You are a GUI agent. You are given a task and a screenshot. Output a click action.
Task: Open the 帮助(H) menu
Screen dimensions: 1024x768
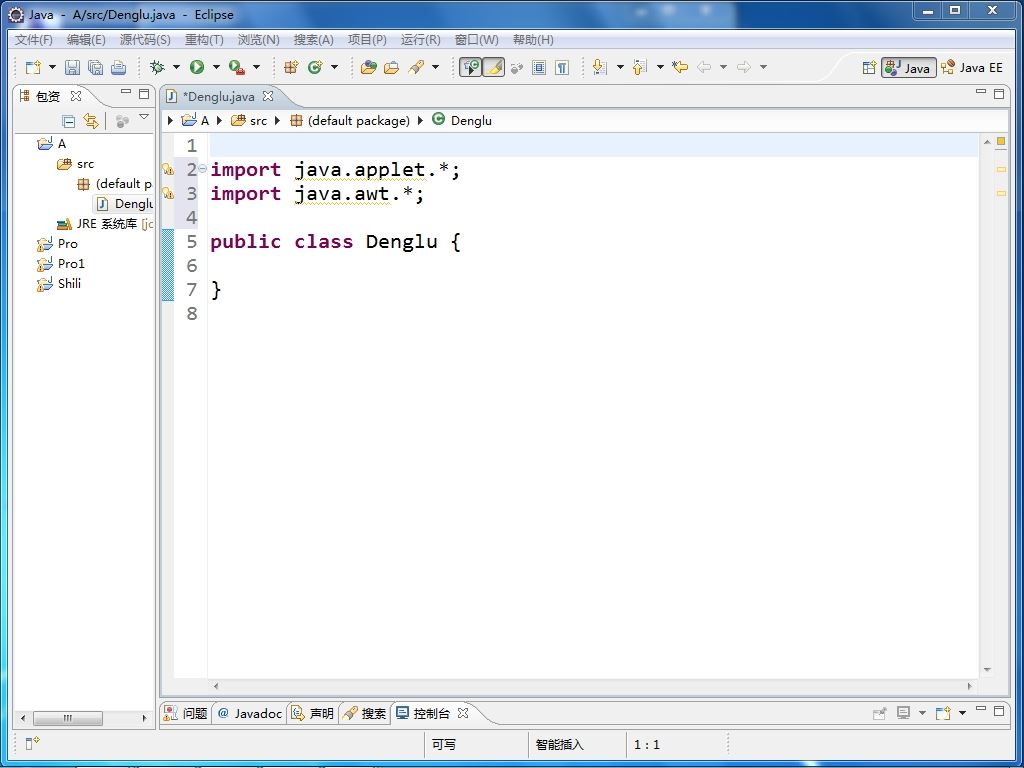pos(533,40)
